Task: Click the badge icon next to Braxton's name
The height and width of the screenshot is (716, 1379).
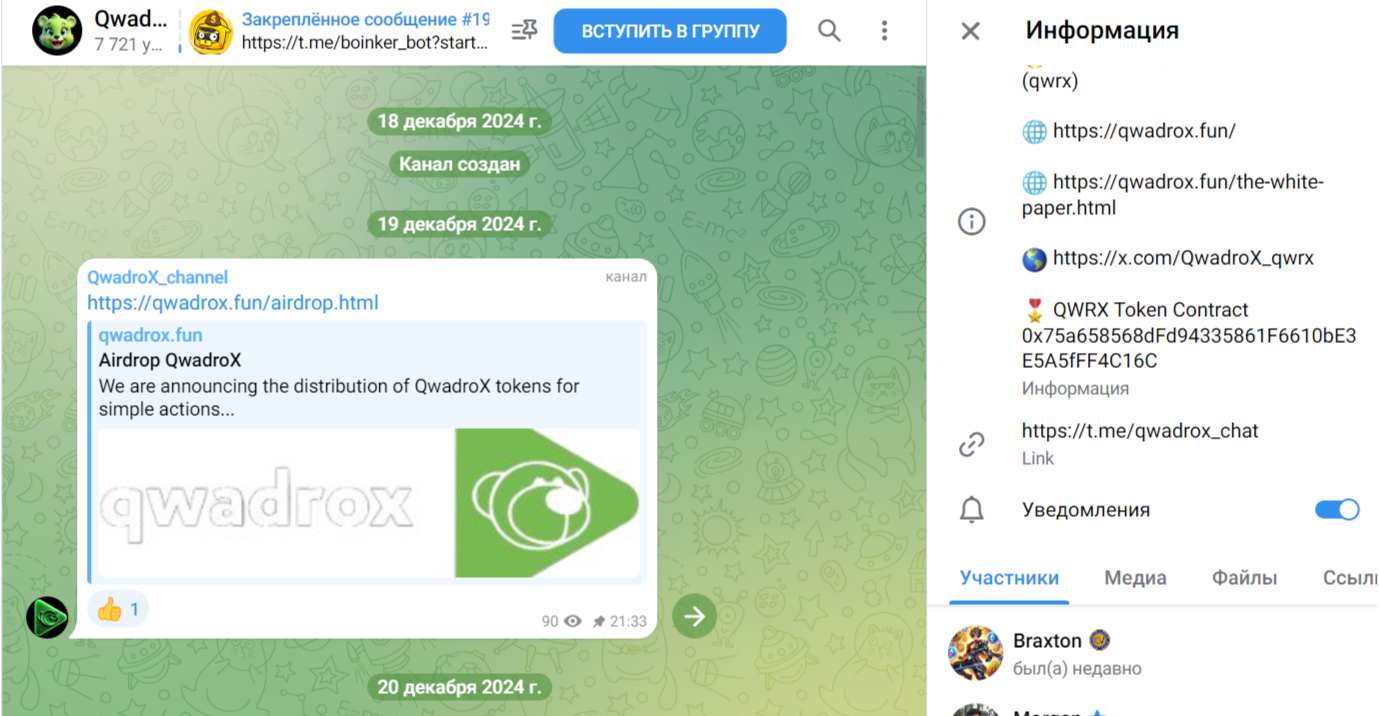Action: click(x=1100, y=640)
